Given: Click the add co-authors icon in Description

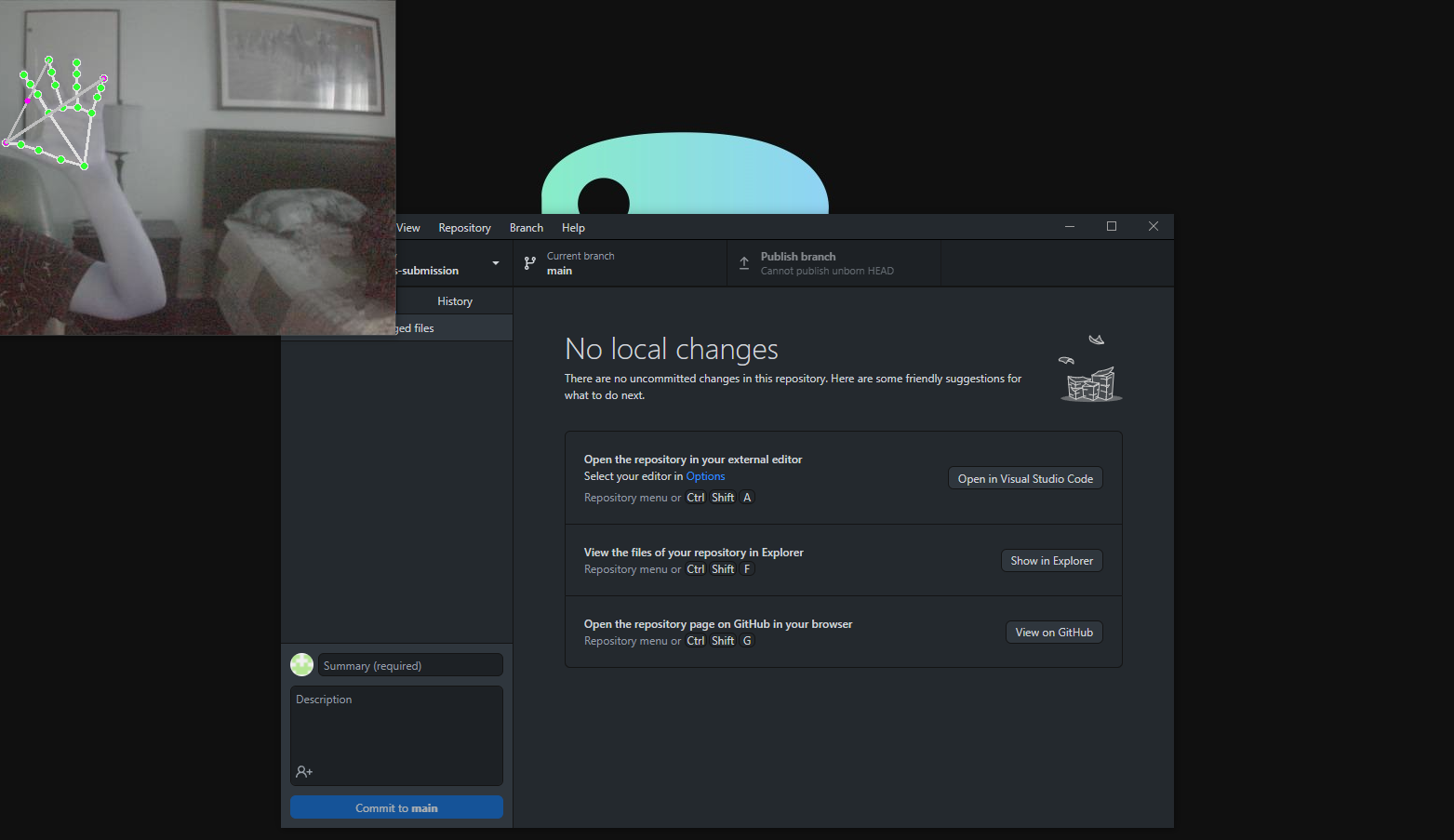Looking at the screenshot, I should [304, 771].
